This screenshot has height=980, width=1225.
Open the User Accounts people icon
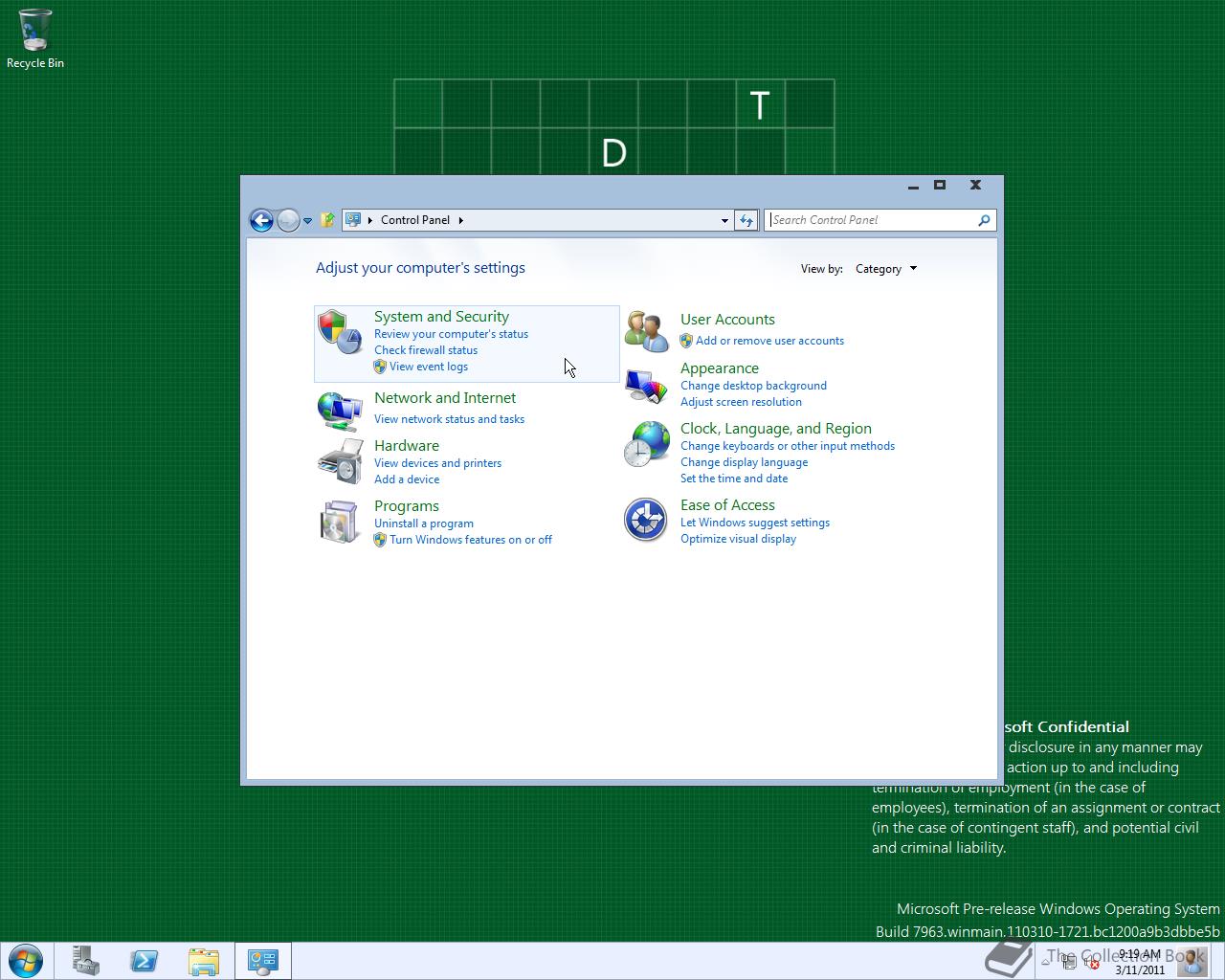[x=646, y=331]
